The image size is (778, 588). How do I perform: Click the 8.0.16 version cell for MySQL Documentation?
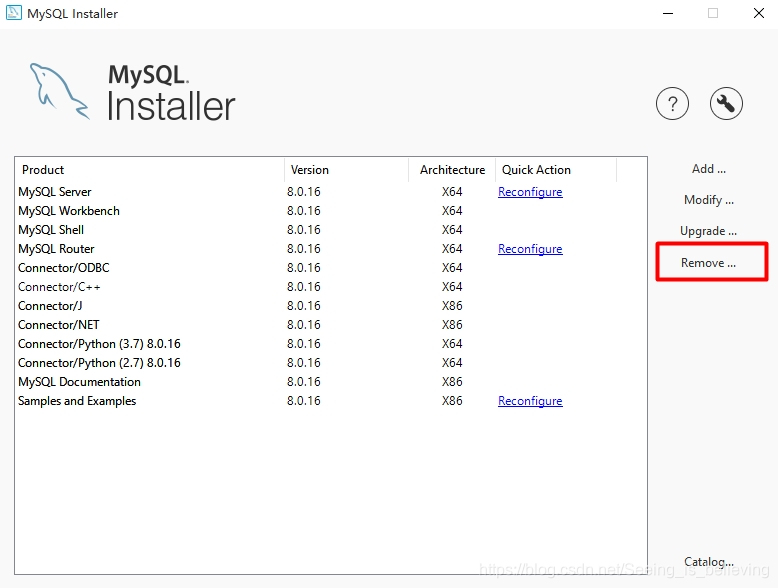tap(304, 382)
